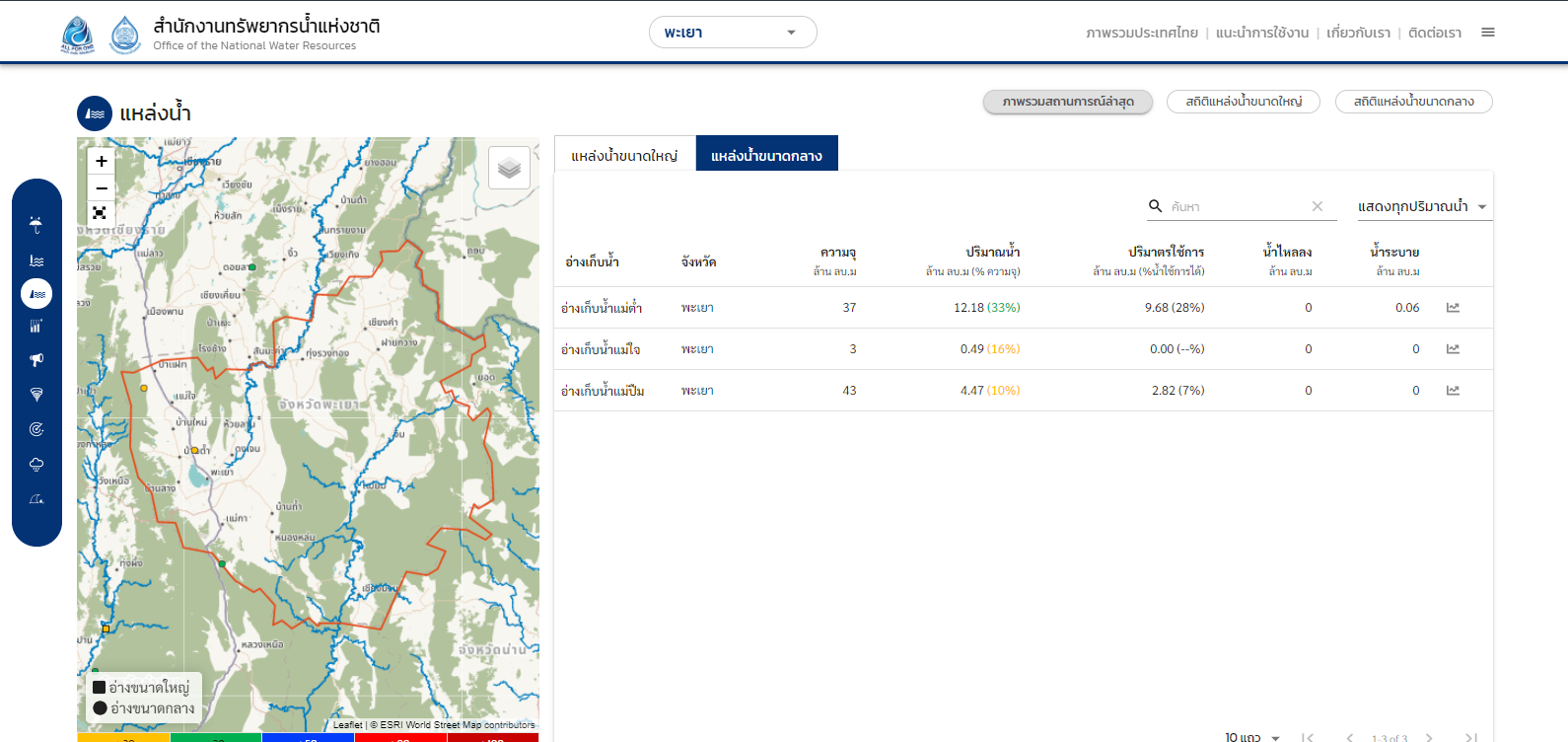Click the 0.49 (16%) water volume cell
Viewport: 1568px width, 742px height.
coord(990,349)
